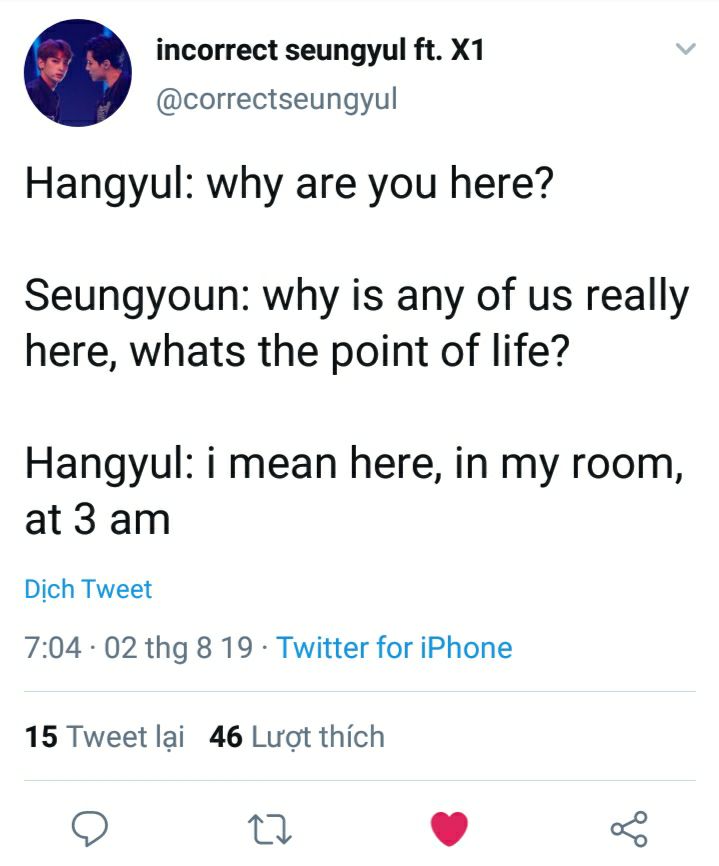
Task: Translate with the 'Dịch Tweet' link
Action: [x=88, y=589]
